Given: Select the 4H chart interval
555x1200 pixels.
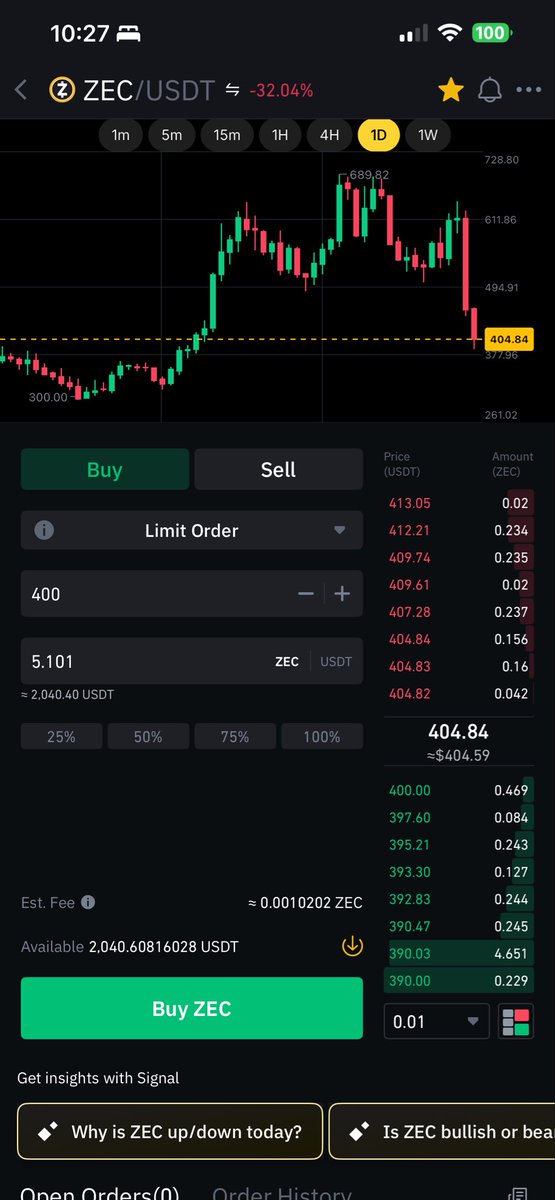Looking at the screenshot, I should [x=330, y=134].
